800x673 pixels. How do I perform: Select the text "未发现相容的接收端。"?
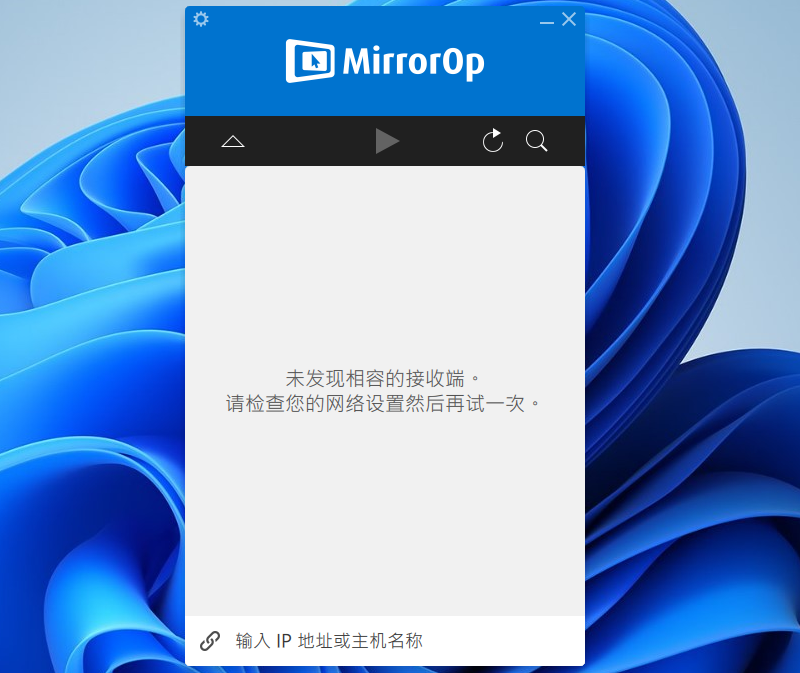(x=383, y=379)
